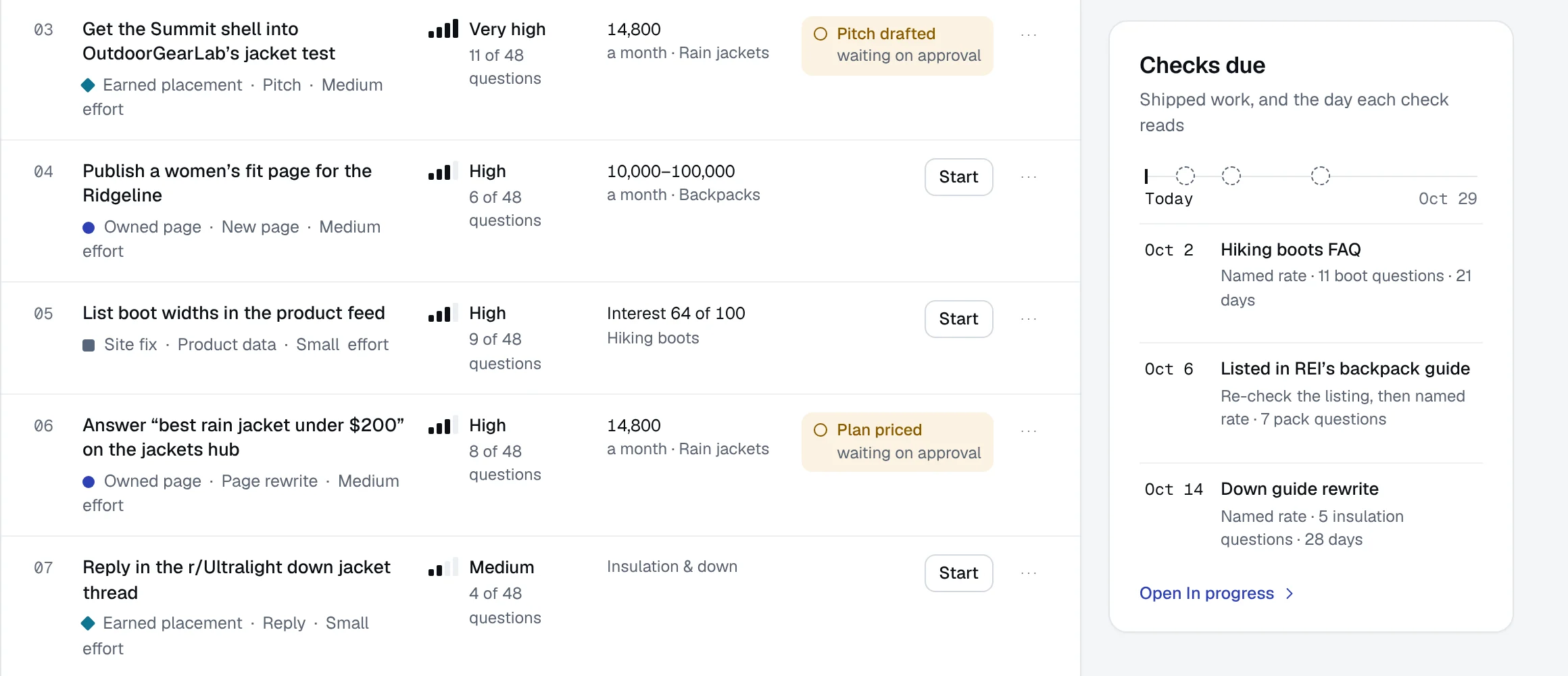Viewport: 1568px width, 676px height.
Task: Open Publish a women's fit page title
Action: 227,183
